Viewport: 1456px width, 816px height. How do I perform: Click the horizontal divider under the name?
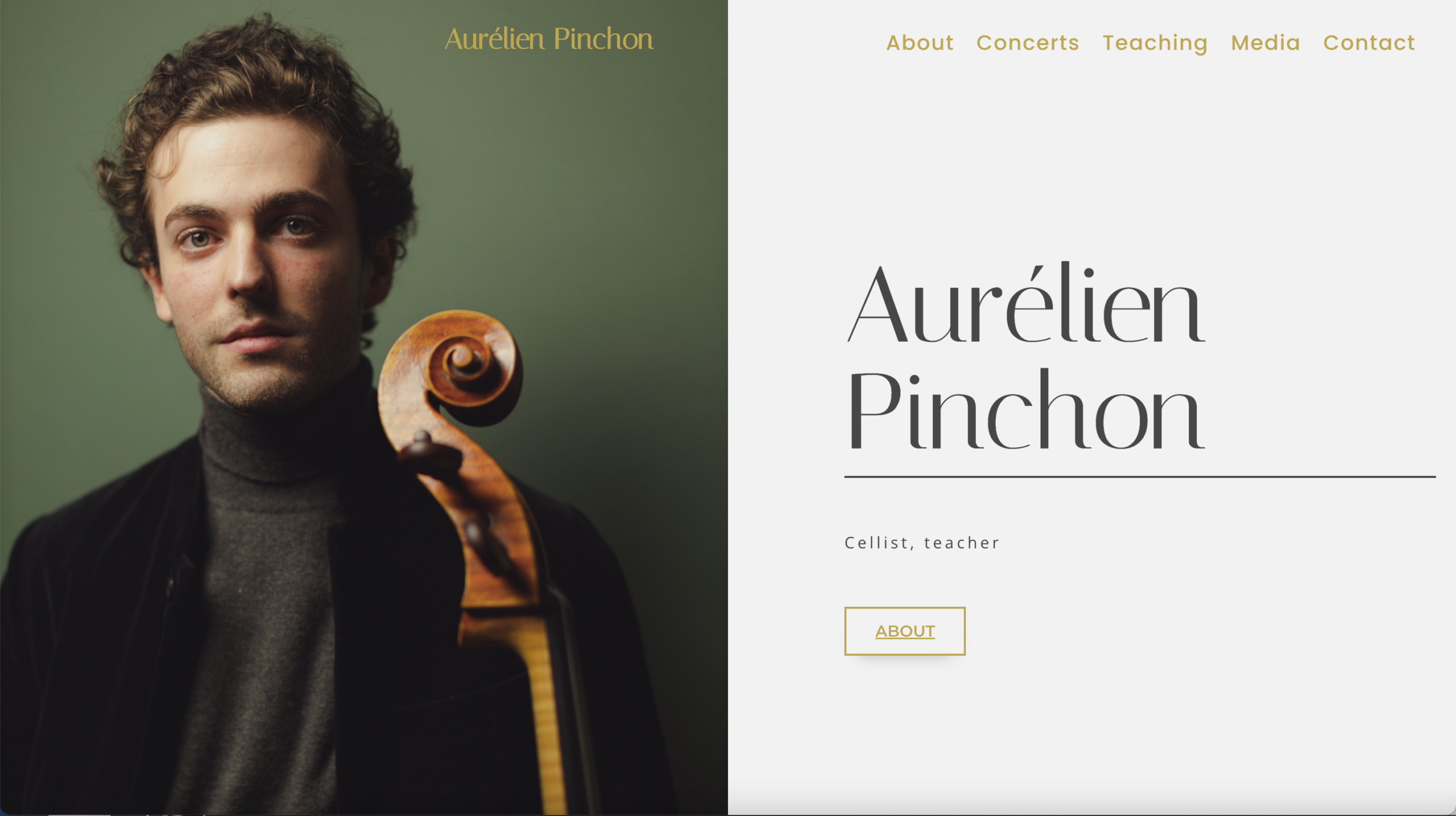pyautogui.click(x=1140, y=477)
